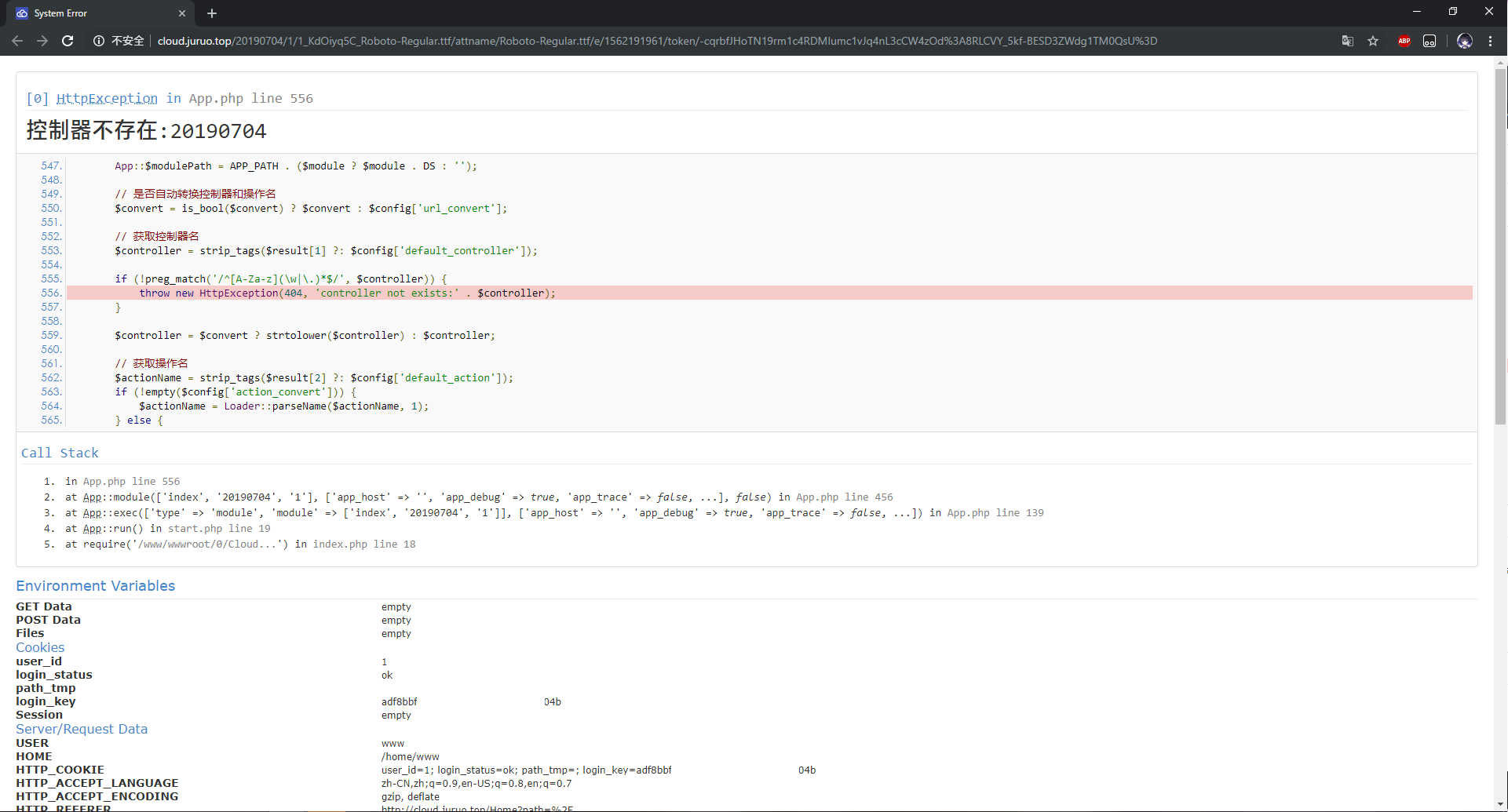Click the GET Data row label
Viewport: 1508px width, 812px height.
(44, 606)
